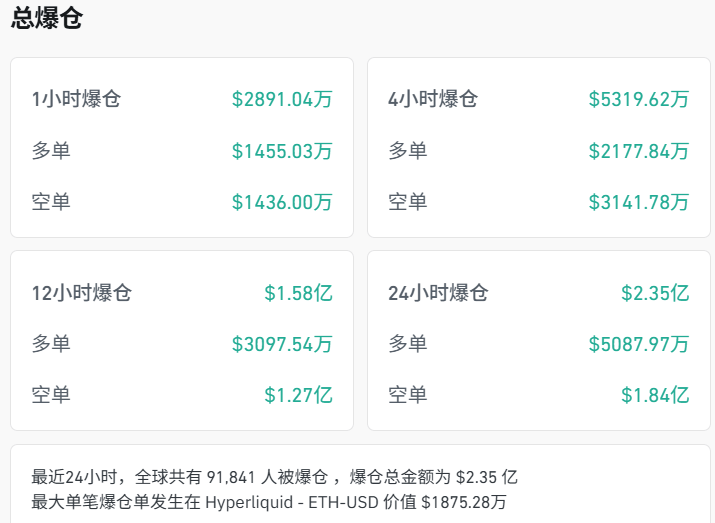Click the $1455.03万 long liquidation value
The width and height of the screenshot is (715, 523).
point(282,151)
